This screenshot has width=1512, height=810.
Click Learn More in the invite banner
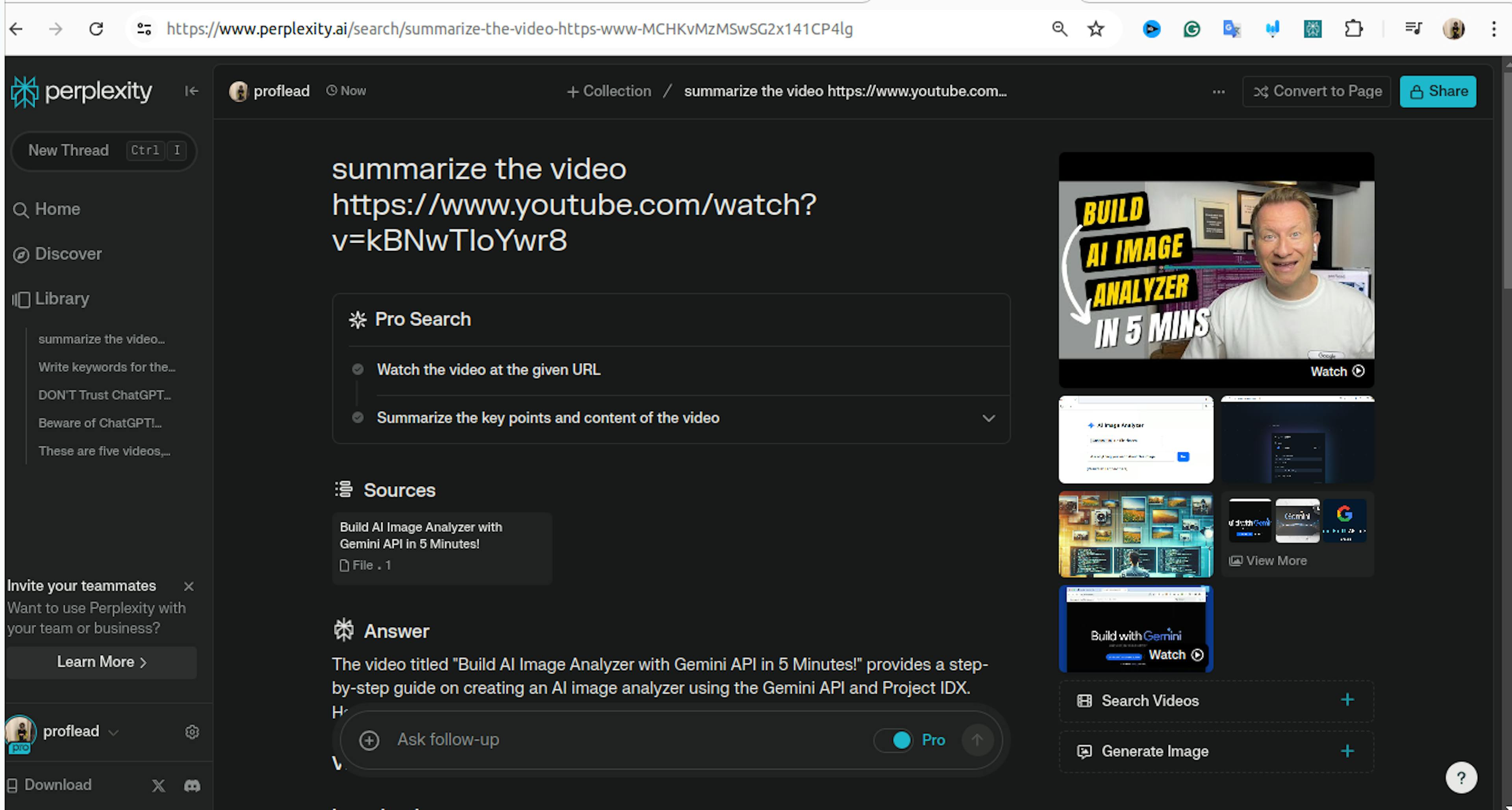click(x=102, y=663)
